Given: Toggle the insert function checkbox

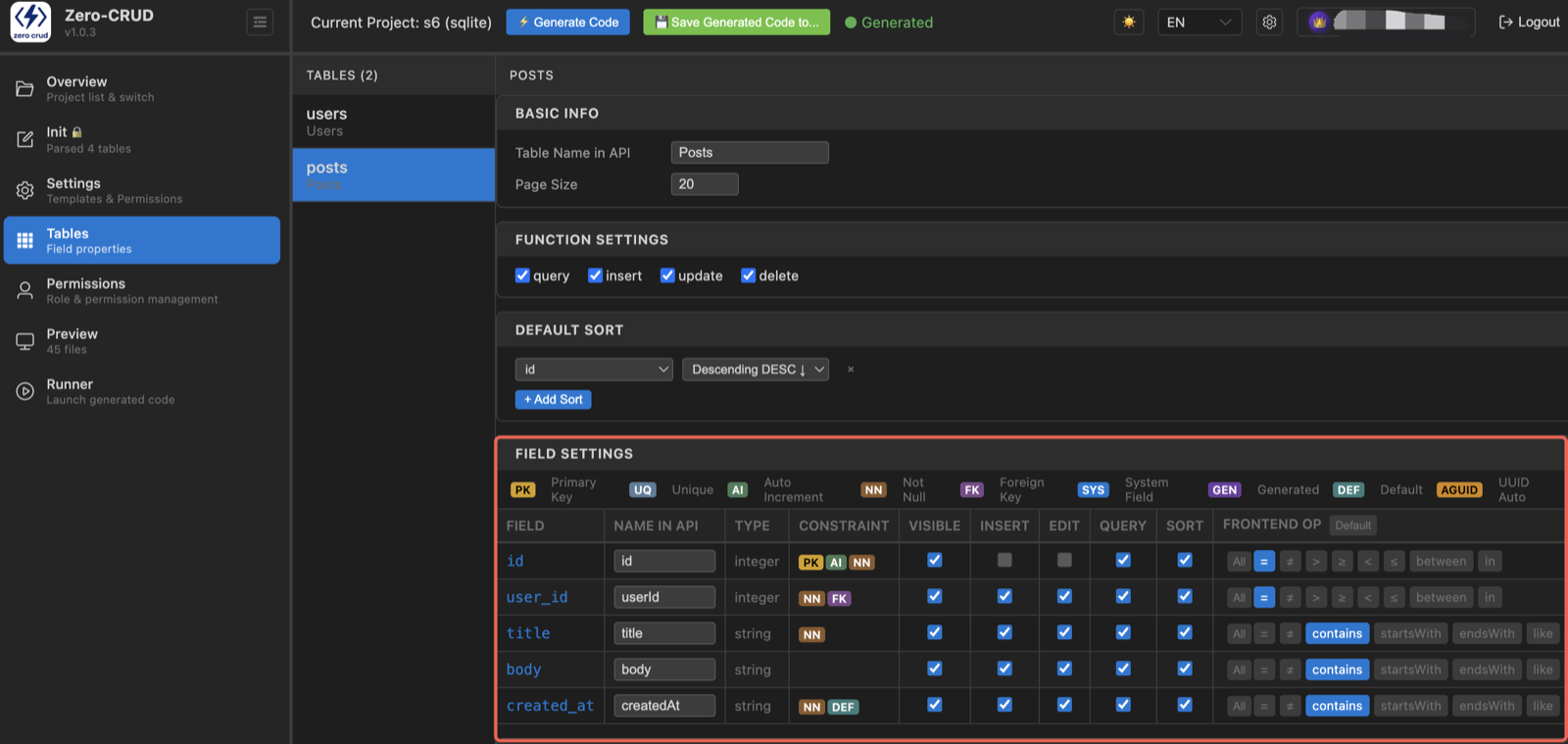Looking at the screenshot, I should pos(595,275).
